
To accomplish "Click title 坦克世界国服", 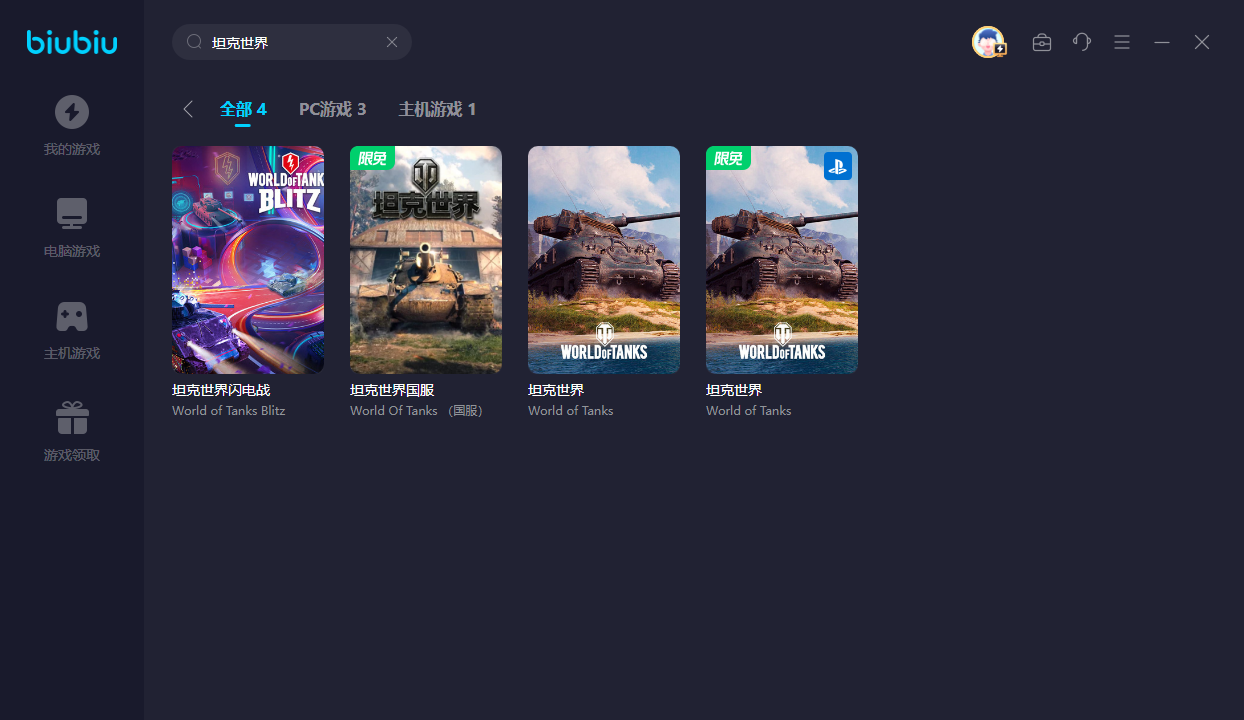I will tap(392, 390).
